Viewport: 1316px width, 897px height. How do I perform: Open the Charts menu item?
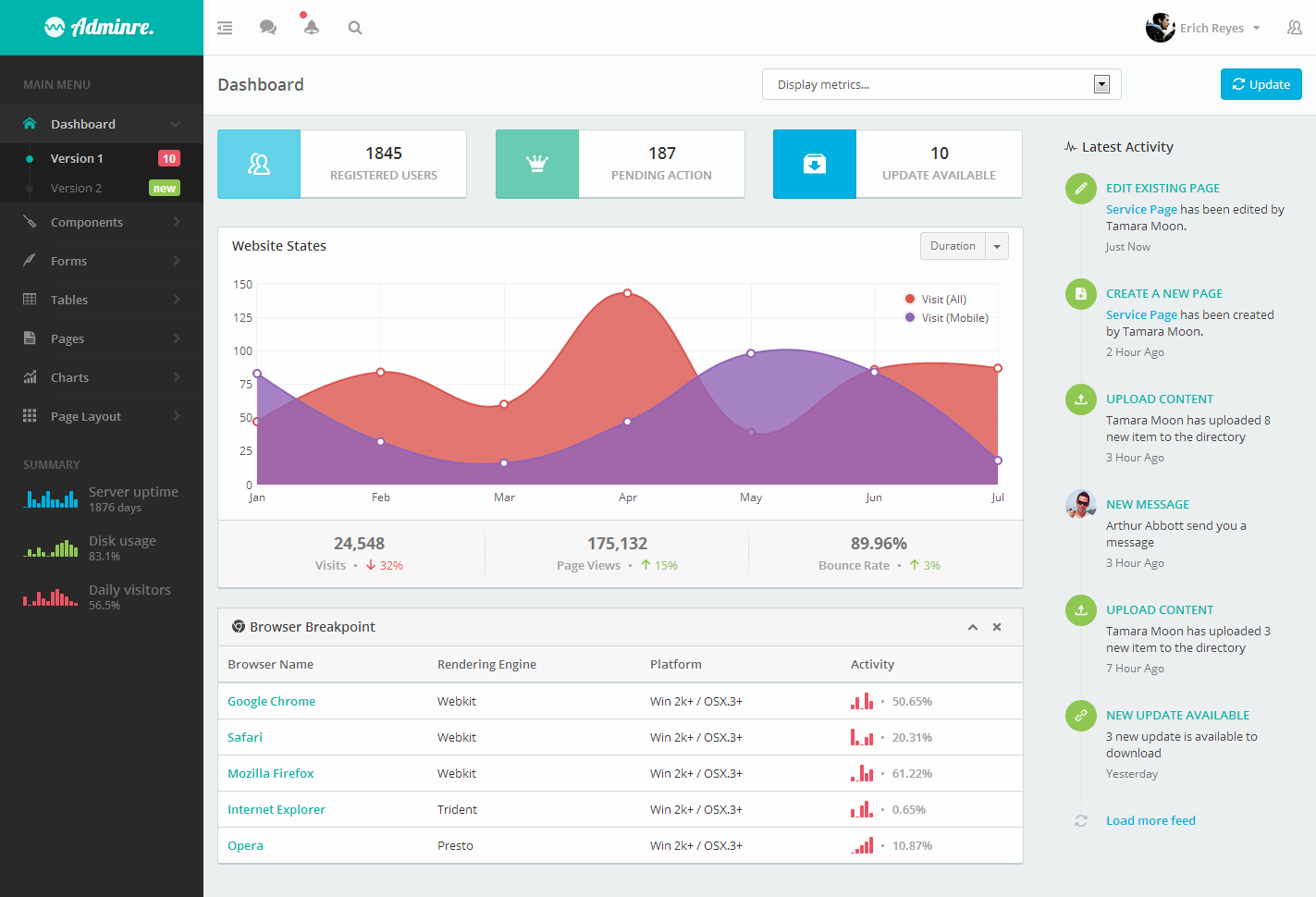tap(102, 377)
